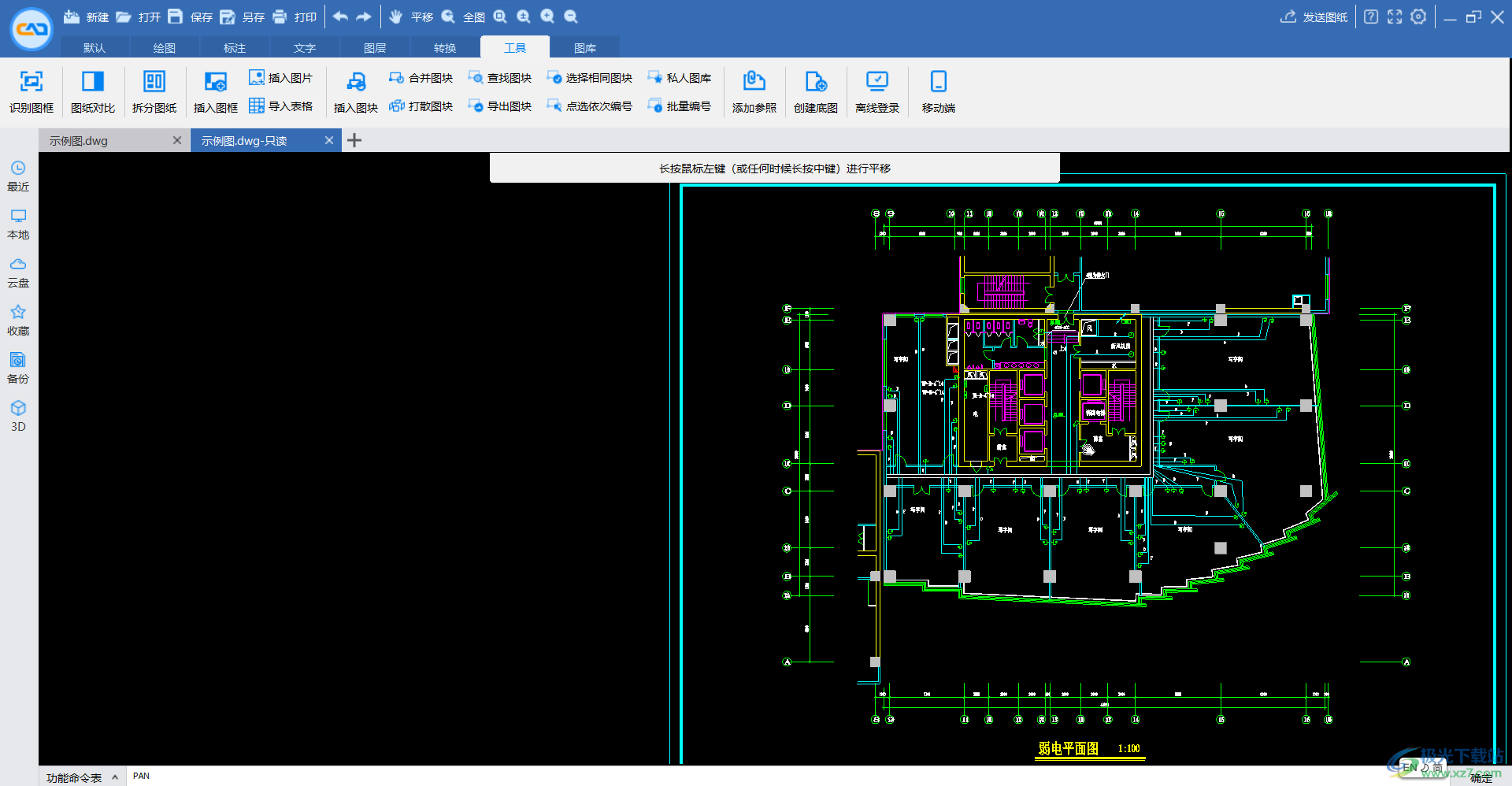Switch to 标注 ribbon tab

pos(235,47)
